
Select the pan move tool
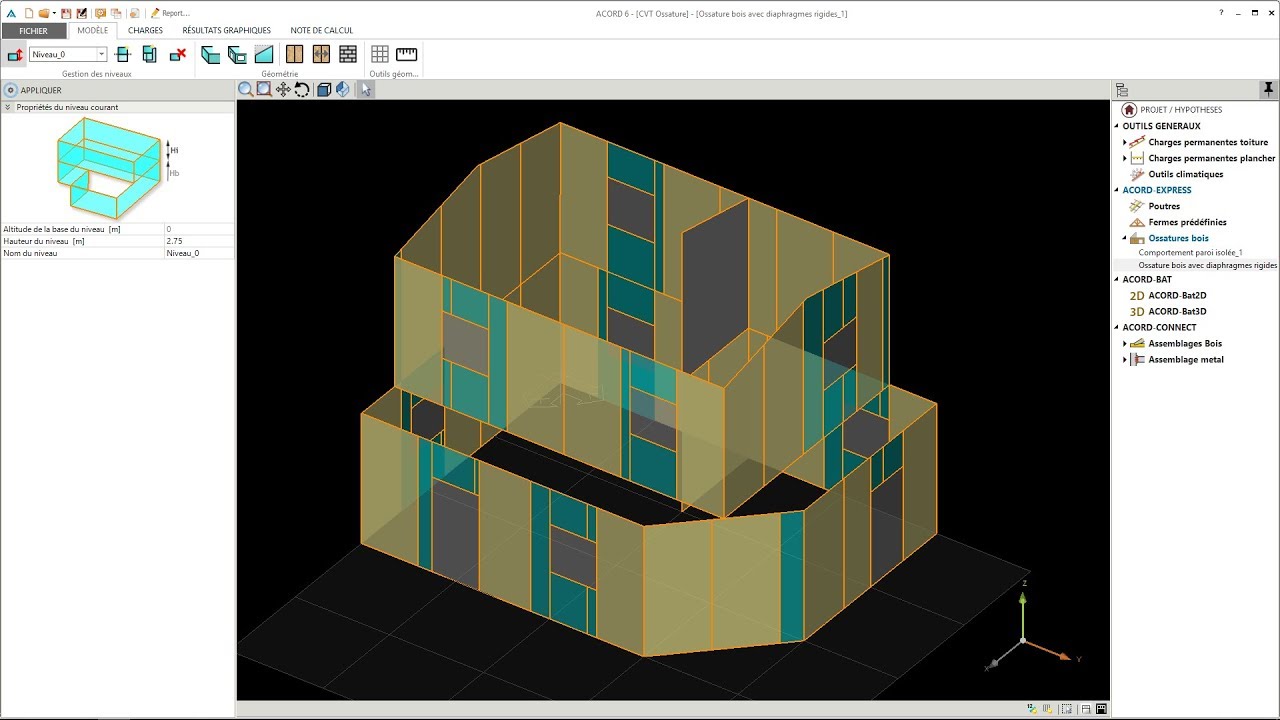pos(283,90)
